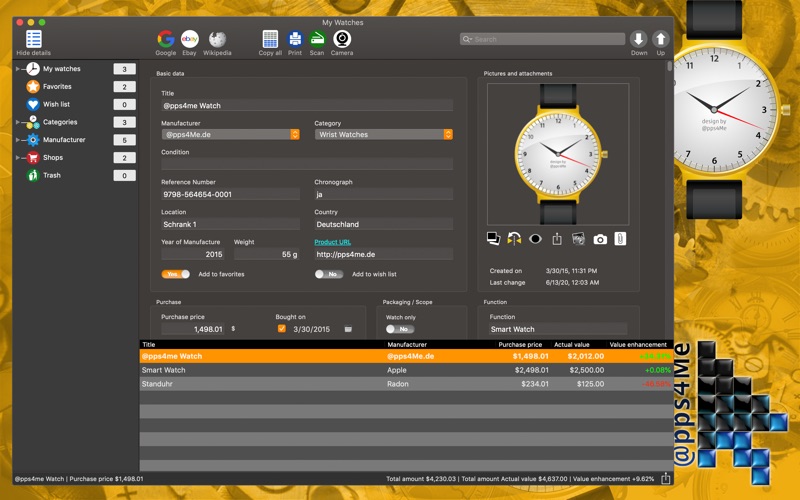This screenshot has width=800, height=500.
Task: Toggle the Add to wish list switch
Action: [329, 274]
